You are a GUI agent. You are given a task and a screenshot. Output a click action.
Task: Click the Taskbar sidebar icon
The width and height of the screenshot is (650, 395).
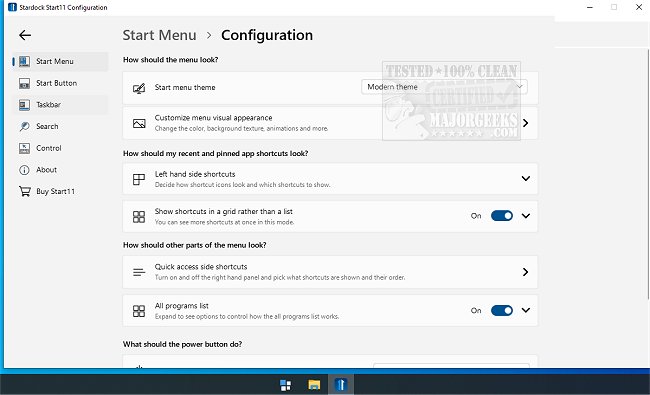click(24, 105)
